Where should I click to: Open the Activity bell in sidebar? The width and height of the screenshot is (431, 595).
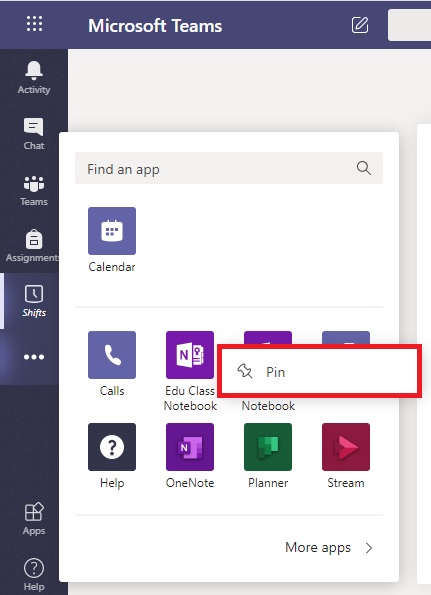tap(34, 77)
